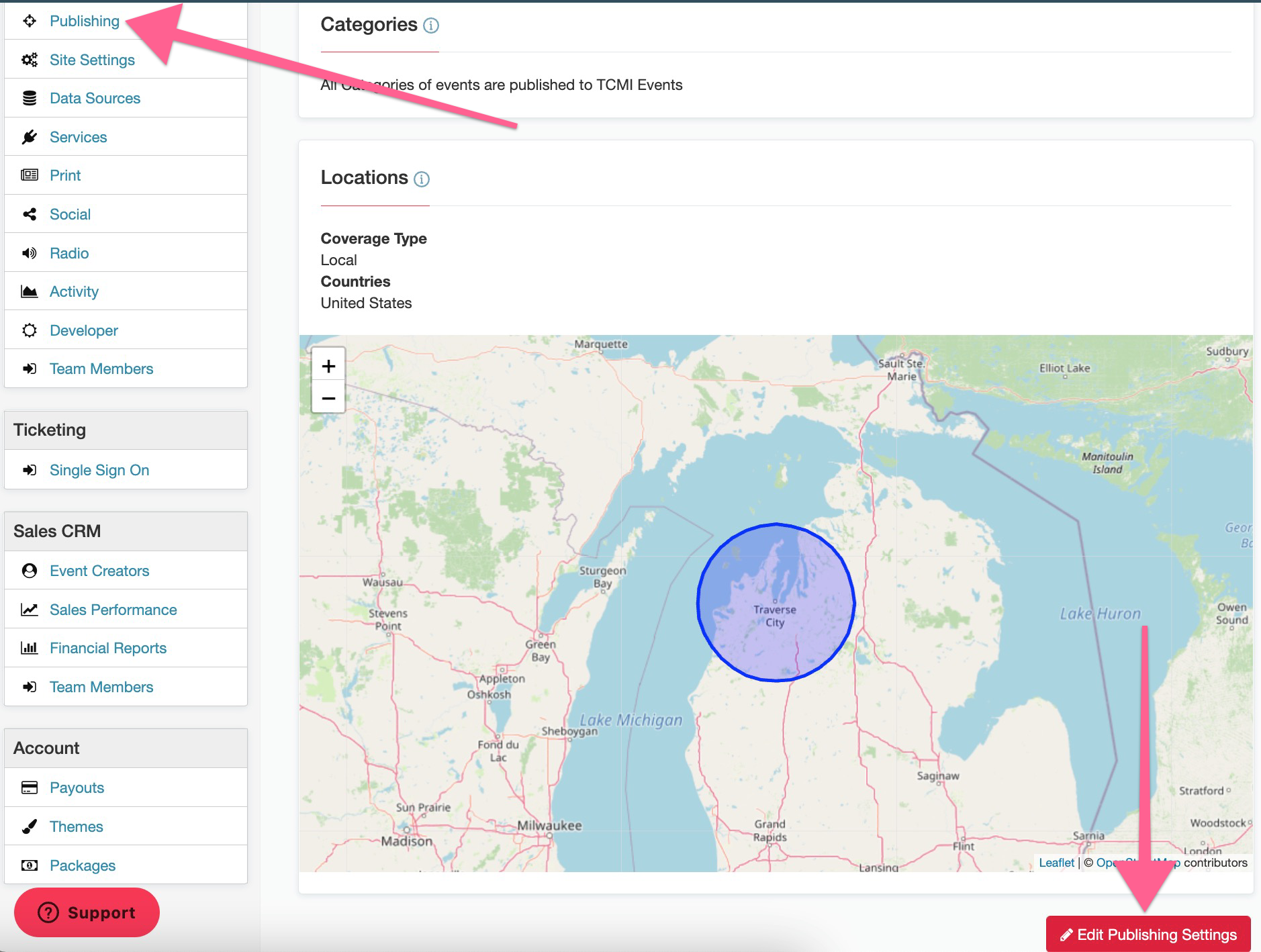Image resolution: width=1261 pixels, height=952 pixels.
Task: Click the Edit Publishing Settings button
Action: click(1148, 934)
